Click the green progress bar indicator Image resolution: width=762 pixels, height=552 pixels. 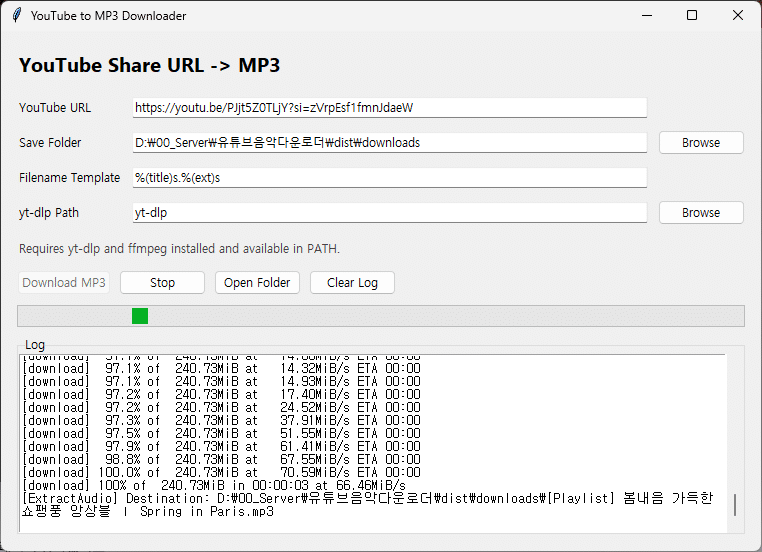coord(140,316)
